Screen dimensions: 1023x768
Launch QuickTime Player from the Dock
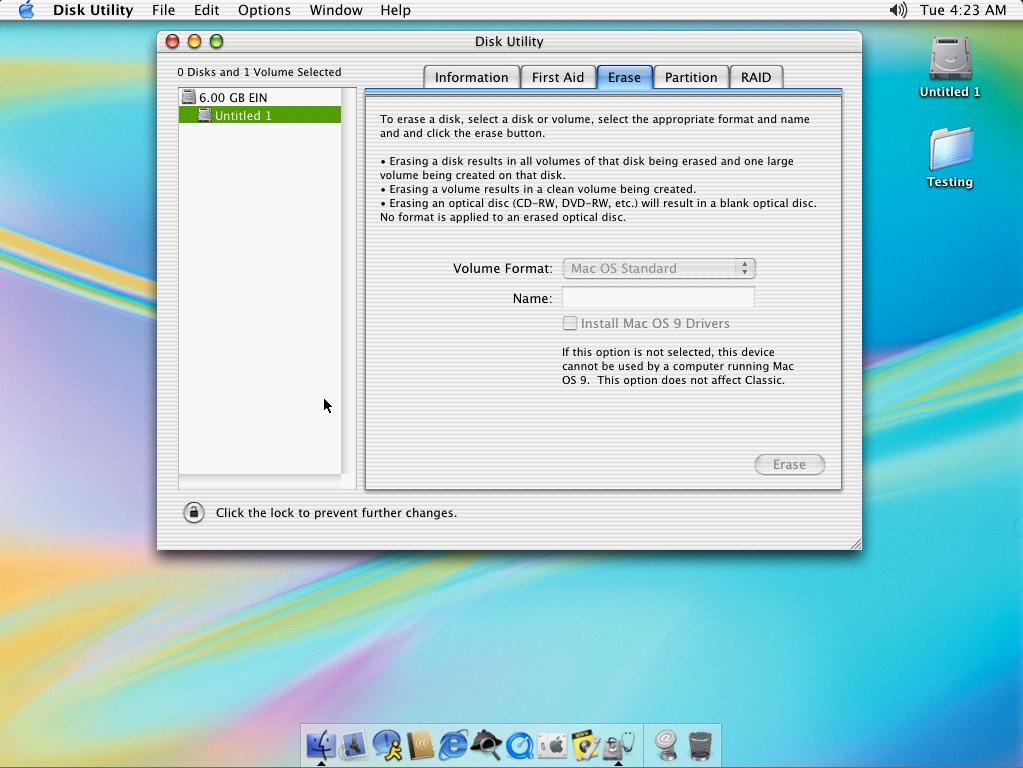click(x=519, y=745)
